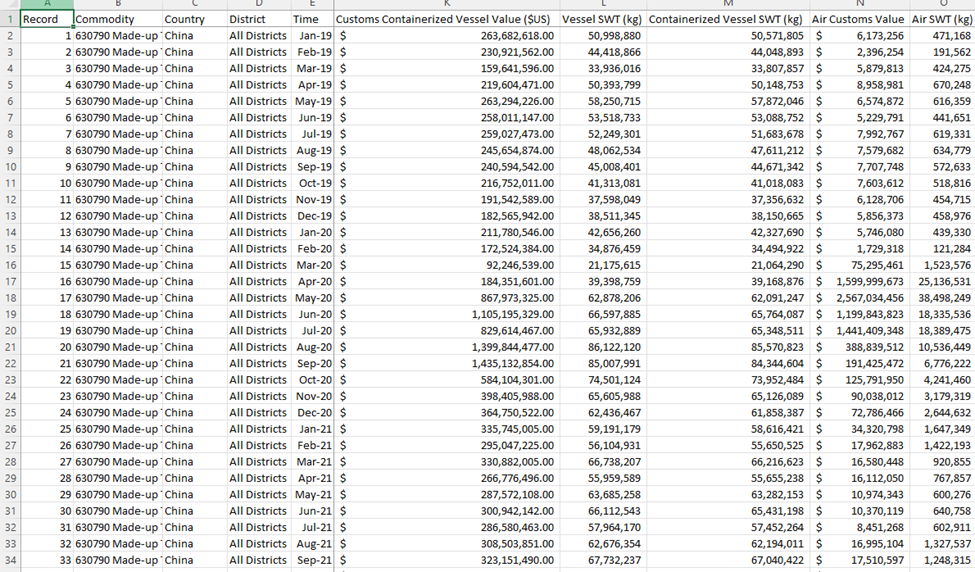Image resolution: width=975 pixels, height=572 pixels.
Task: Click Record cell with value 17
Action: [47, 298]
